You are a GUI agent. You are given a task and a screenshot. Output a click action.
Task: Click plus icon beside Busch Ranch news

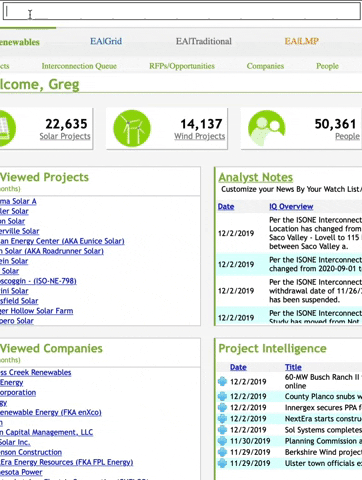coord(222,381)
